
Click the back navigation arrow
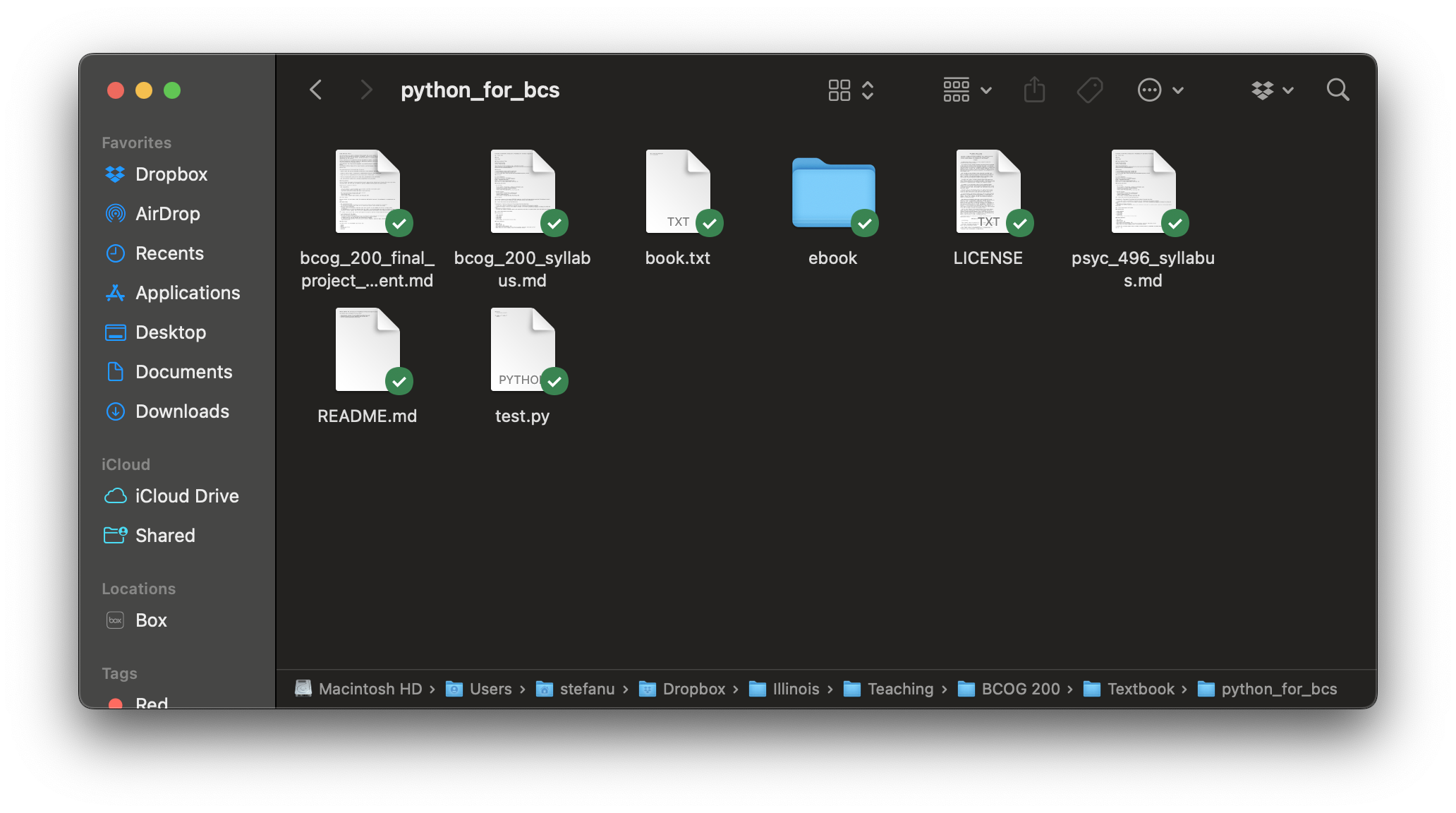(315, 89)
